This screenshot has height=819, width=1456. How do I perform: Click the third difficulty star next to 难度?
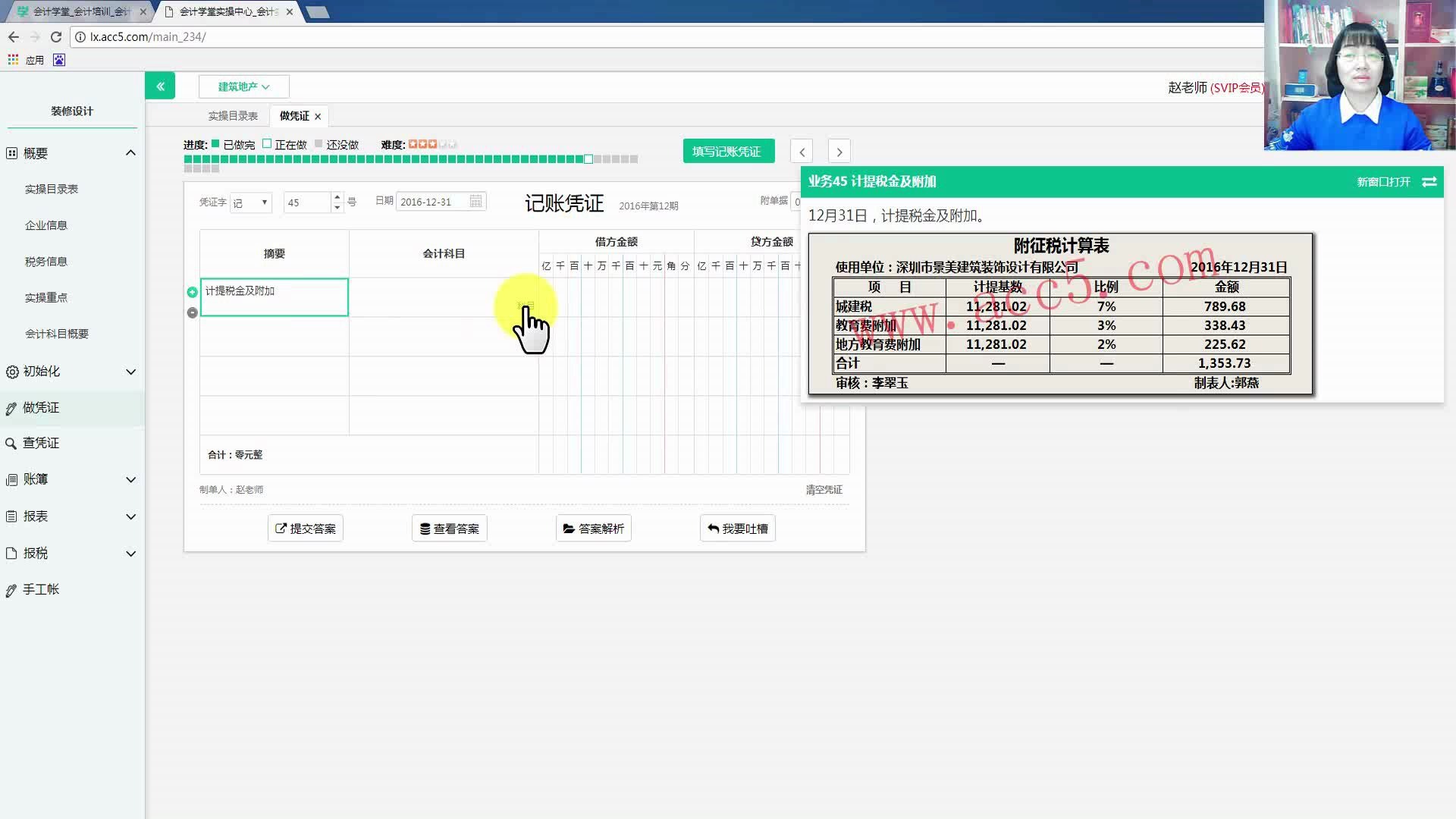432,143
